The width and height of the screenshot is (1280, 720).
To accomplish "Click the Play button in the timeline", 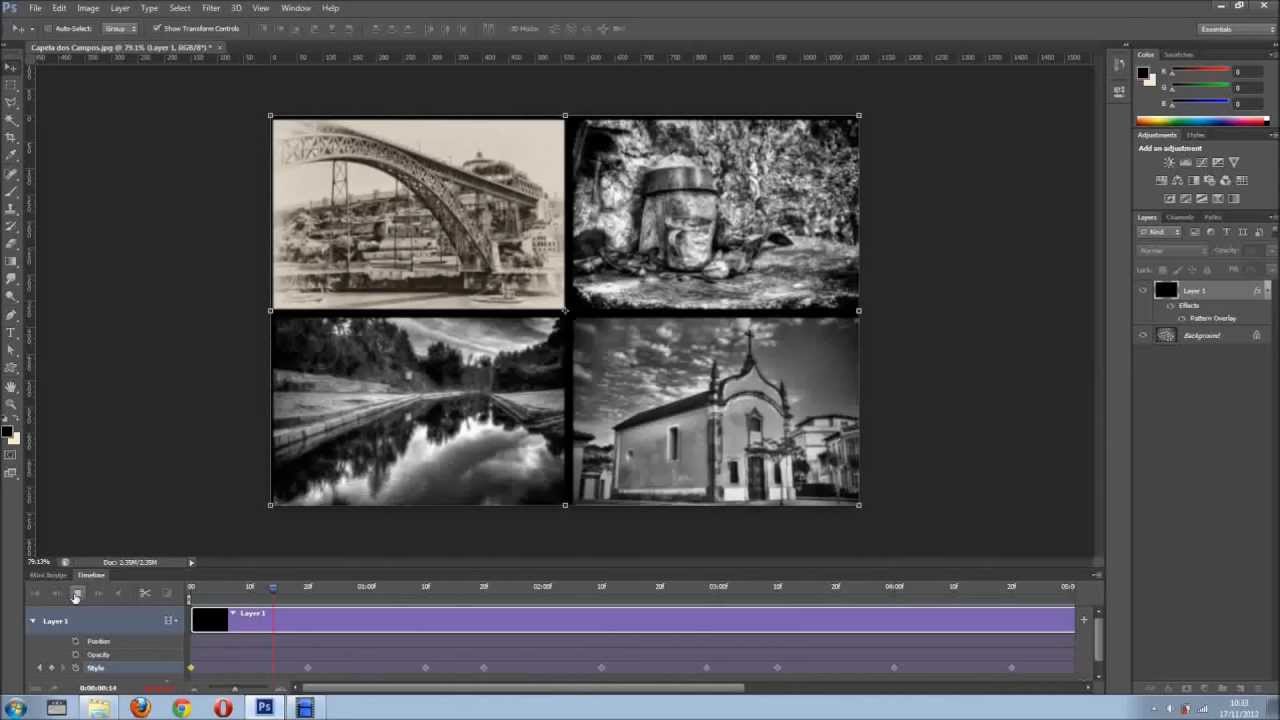I will point(77,594).
